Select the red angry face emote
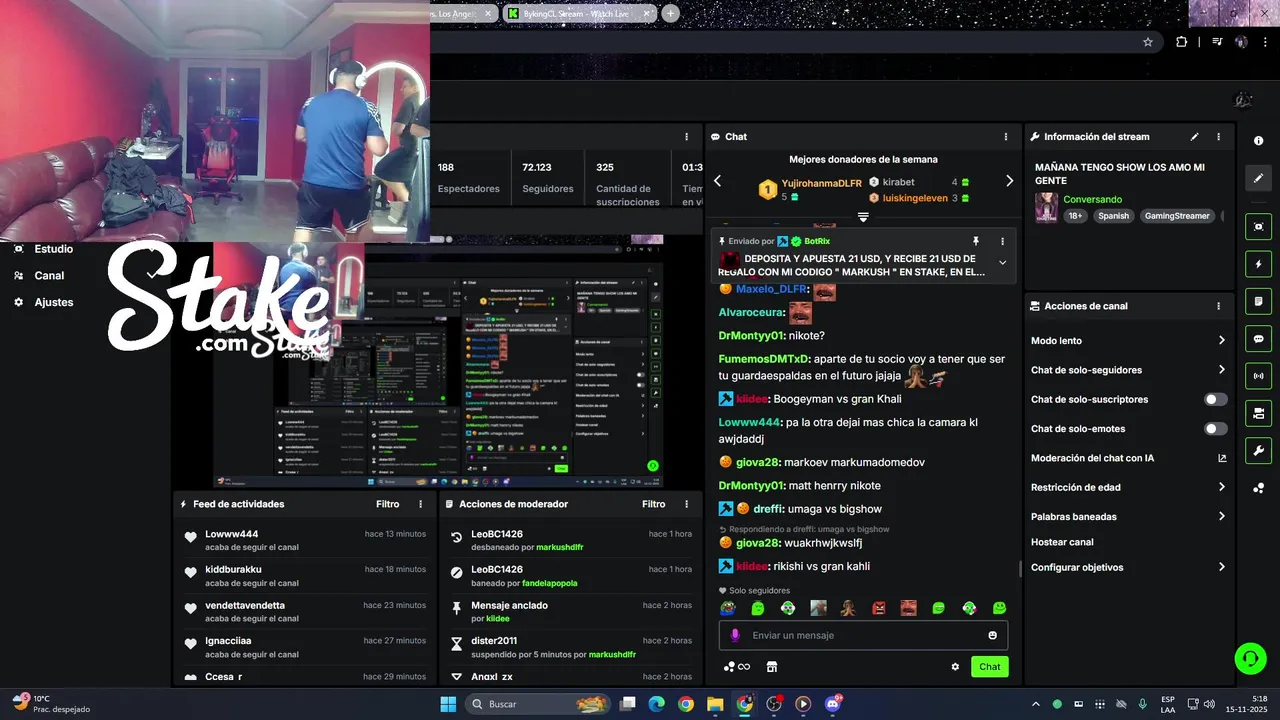 [878, 608]
